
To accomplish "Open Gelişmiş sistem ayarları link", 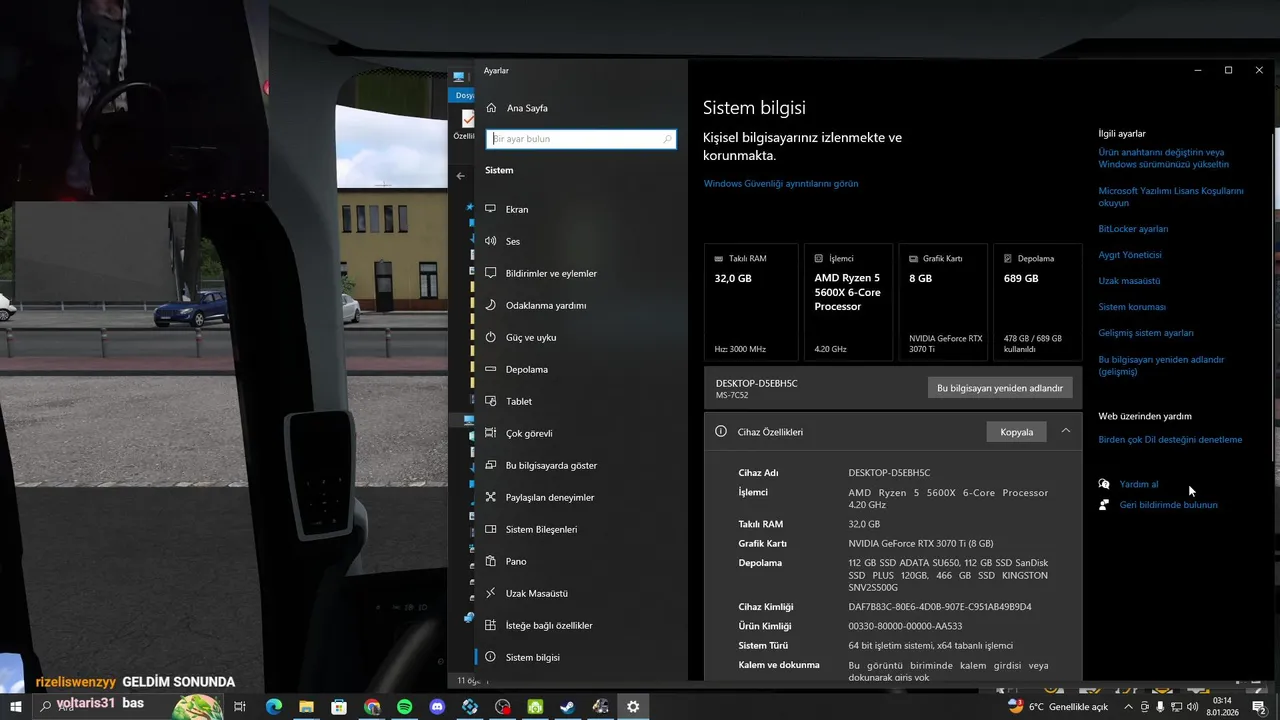I will click(1146, 333).
